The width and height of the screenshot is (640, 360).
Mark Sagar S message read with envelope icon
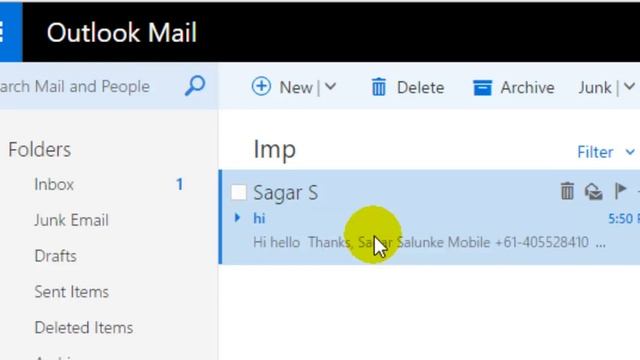point(593,191)
